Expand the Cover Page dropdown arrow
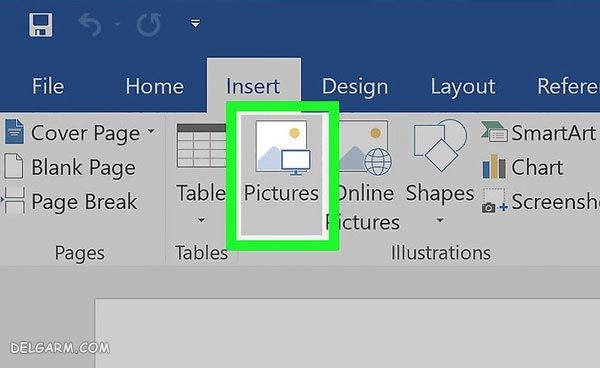 coord(152,131)
